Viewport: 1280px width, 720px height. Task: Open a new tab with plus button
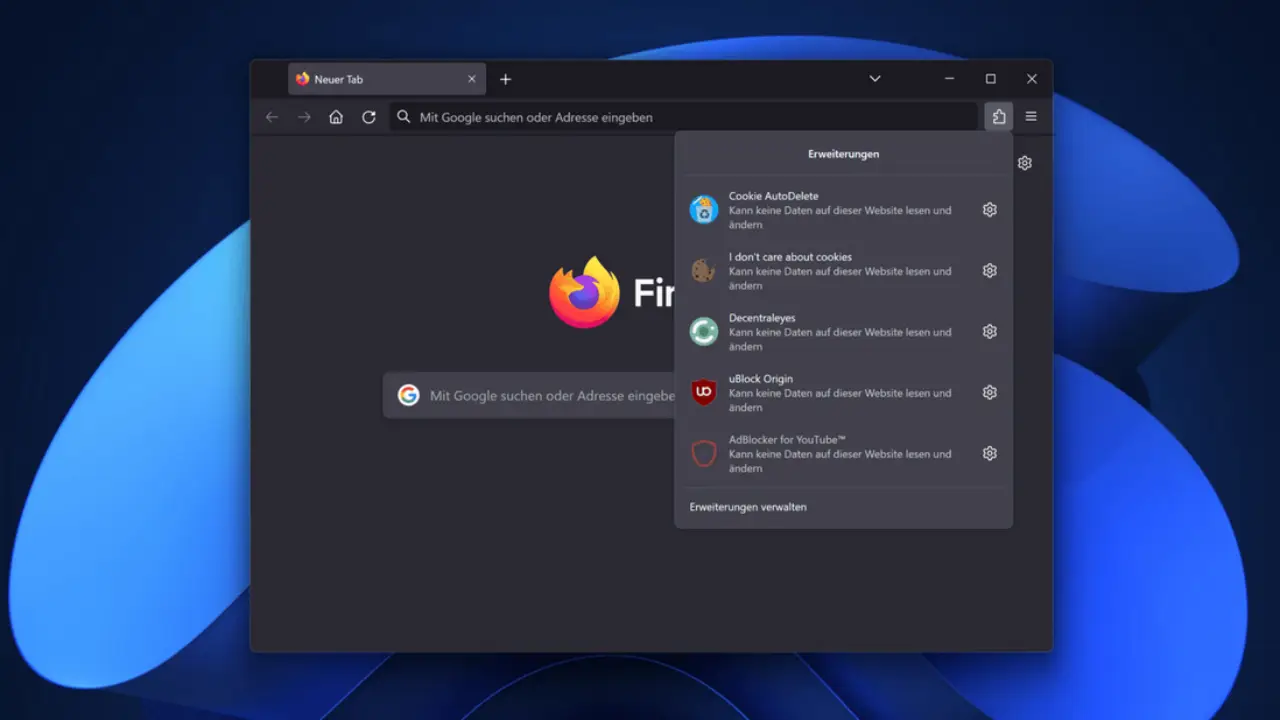[x=505, y=79]
